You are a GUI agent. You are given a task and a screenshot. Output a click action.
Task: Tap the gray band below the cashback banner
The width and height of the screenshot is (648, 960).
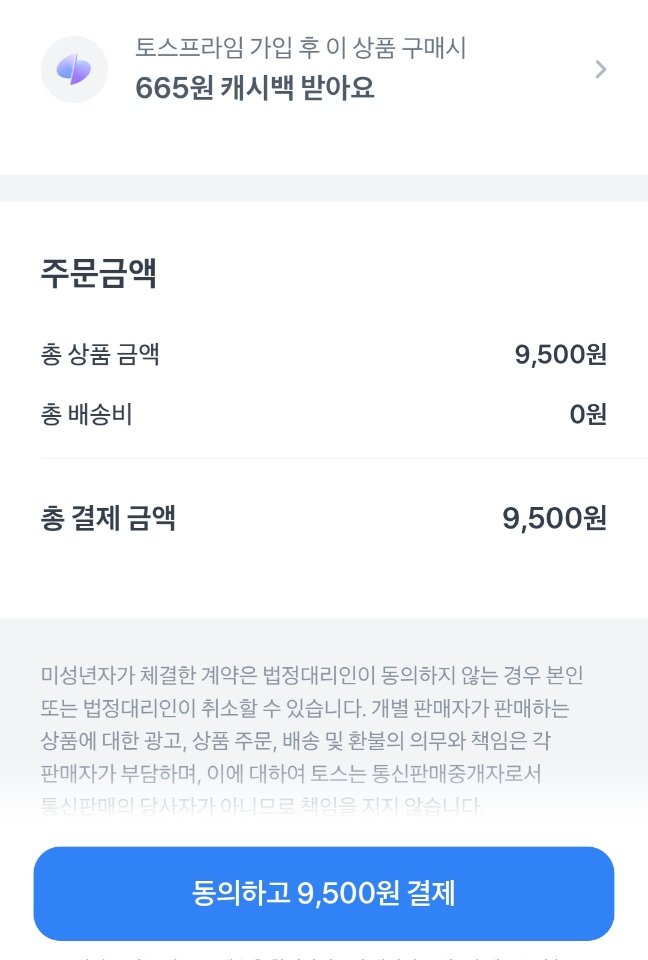click(324, 188)
